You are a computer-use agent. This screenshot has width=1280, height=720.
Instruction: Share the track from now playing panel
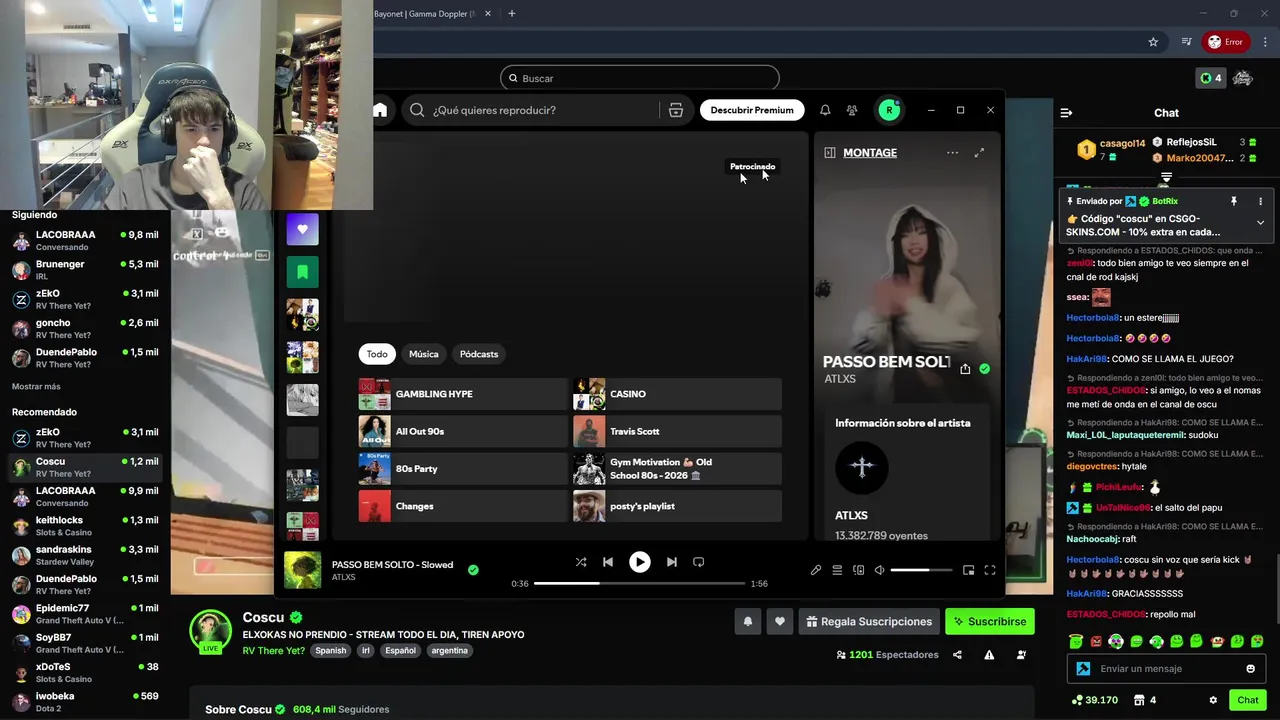pos(965,369)
